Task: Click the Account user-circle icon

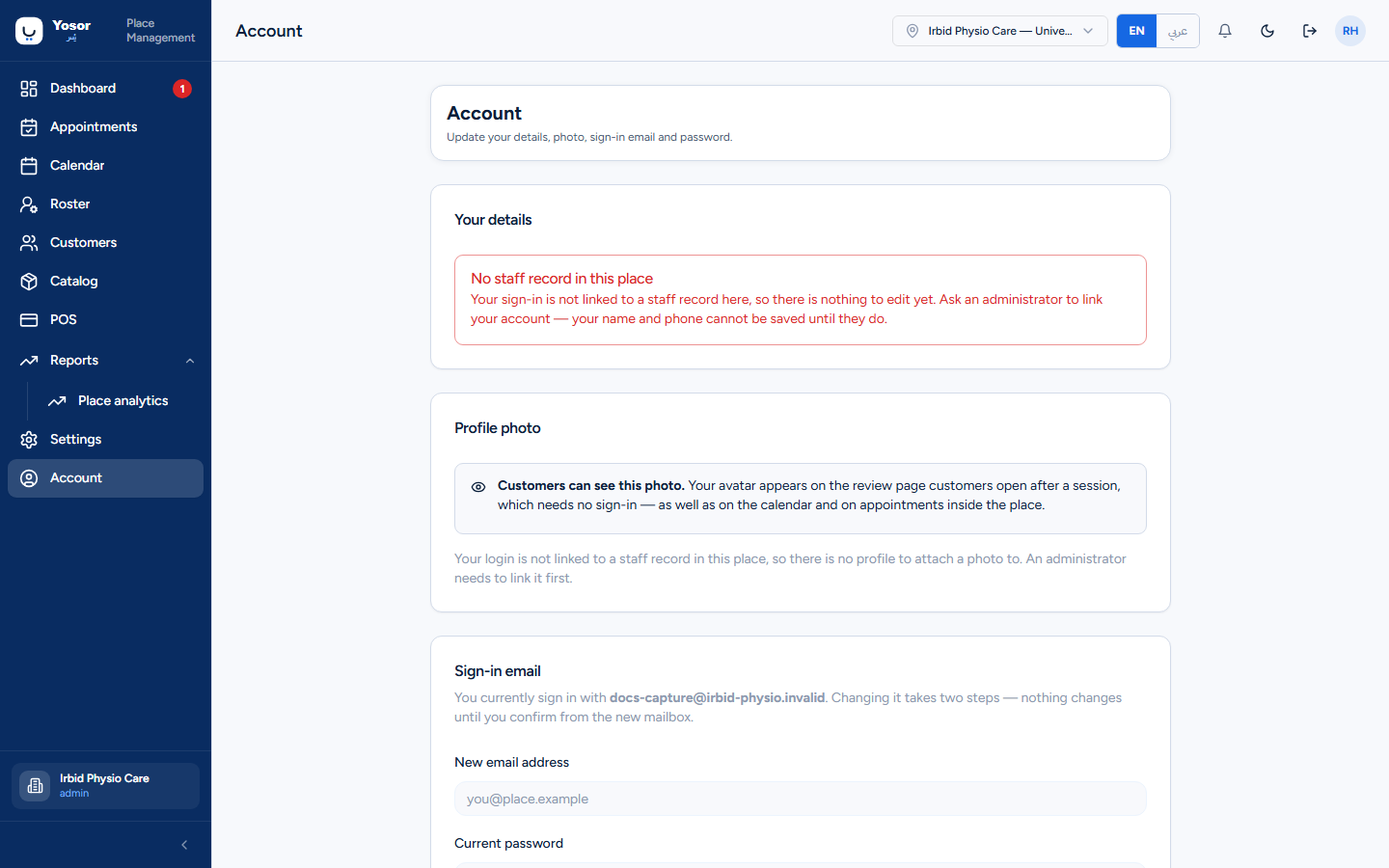Action: click(x=29, y=478)
